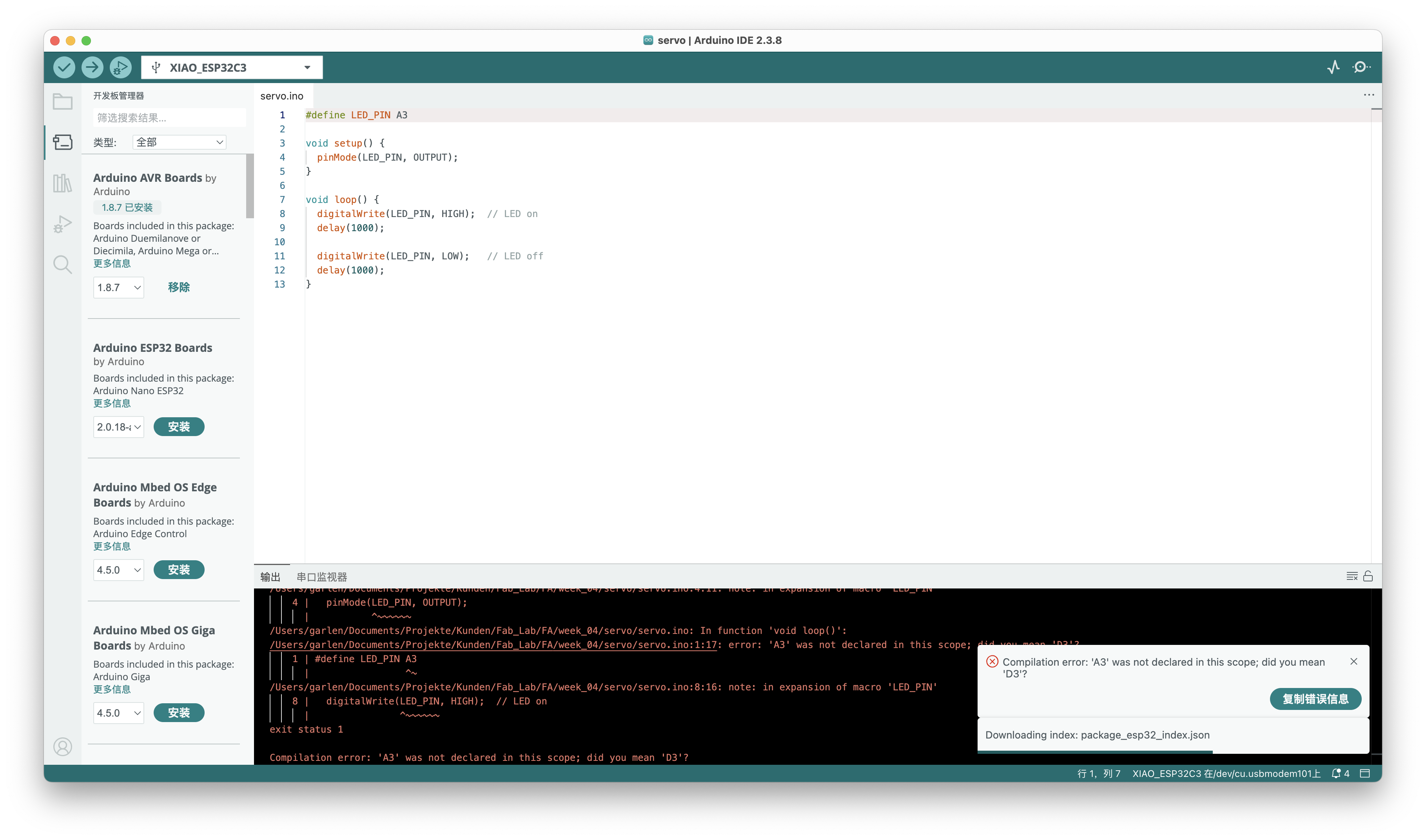Image resolution: width=1426 pixels, height=840 pixels.
Task: Open the 类型 全部 filter dropdown
Action: (x=179, y=142)
